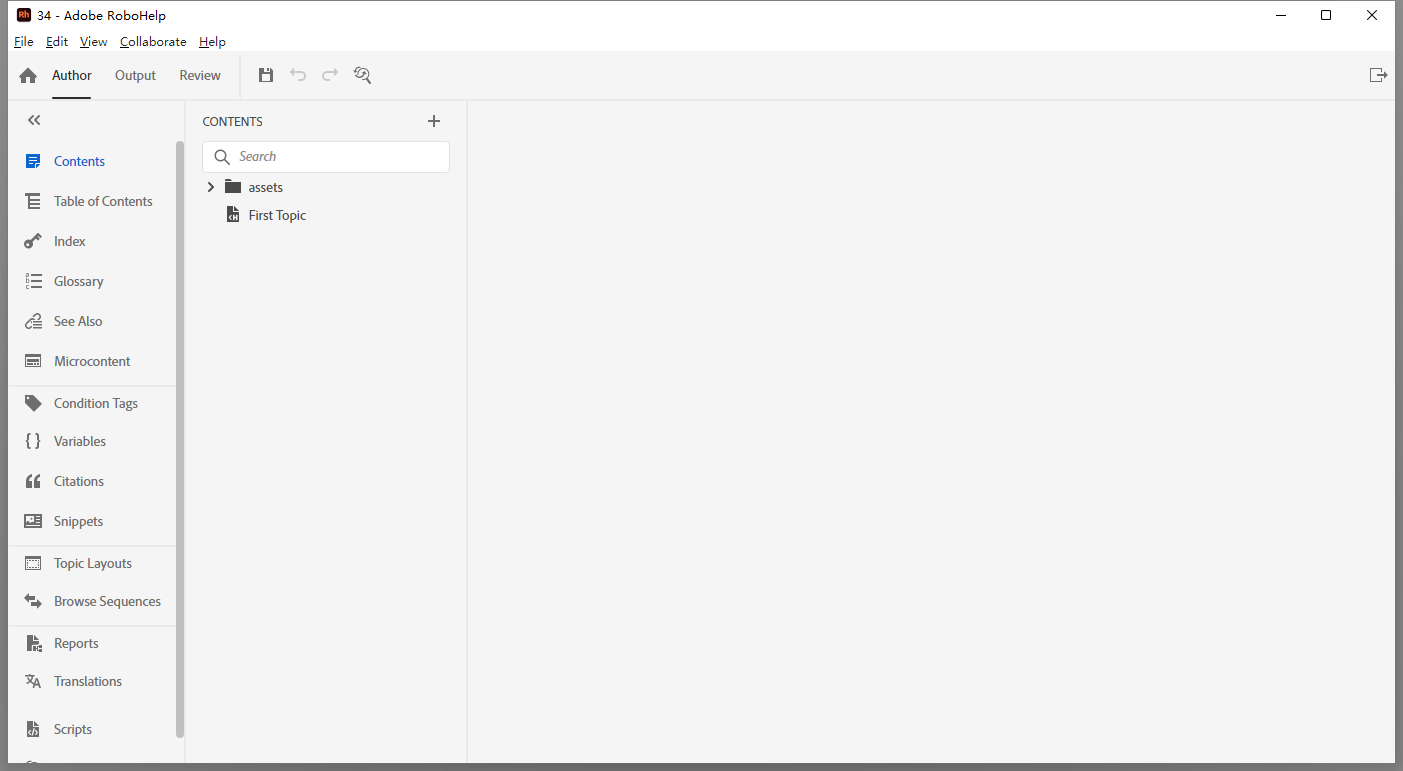Go to the Home screen icon

28,76
